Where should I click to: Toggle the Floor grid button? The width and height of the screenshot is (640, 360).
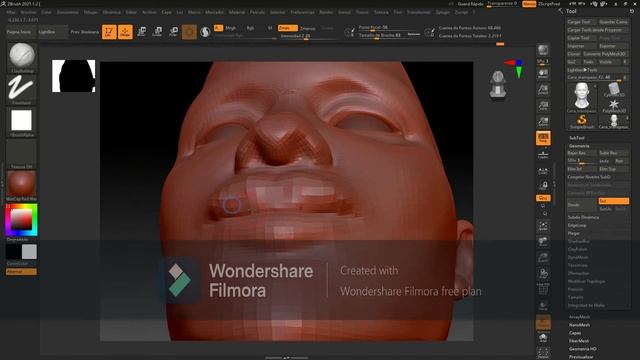pos(543,154)
